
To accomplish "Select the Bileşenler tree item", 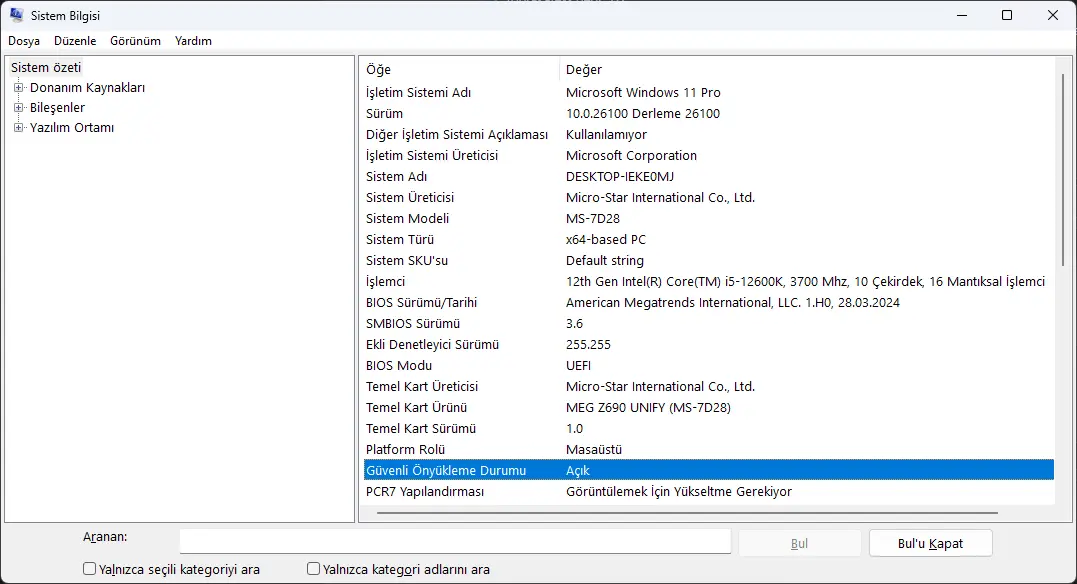I will (x=57, y=107).
